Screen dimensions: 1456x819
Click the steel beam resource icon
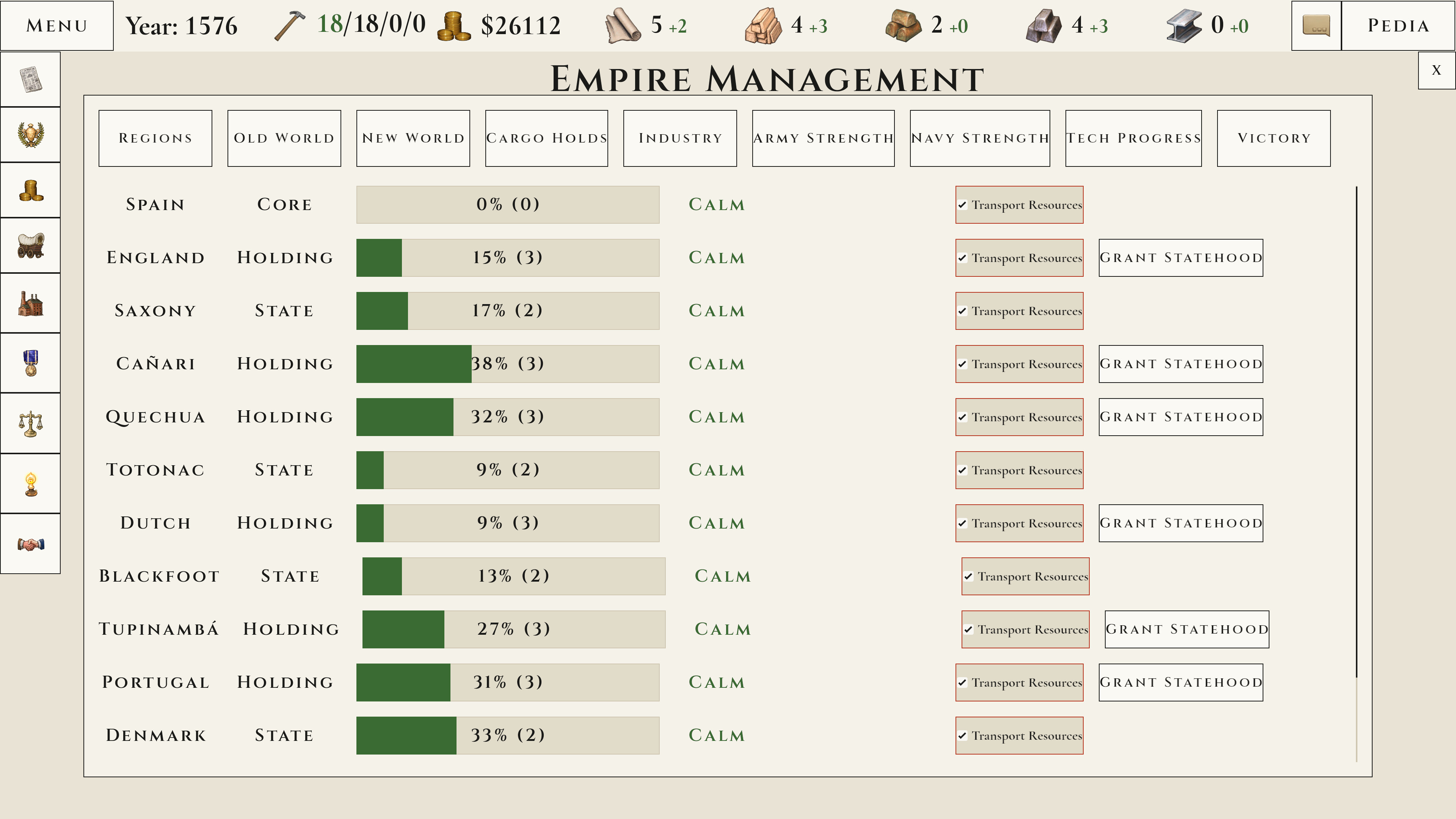point(1183,26)
